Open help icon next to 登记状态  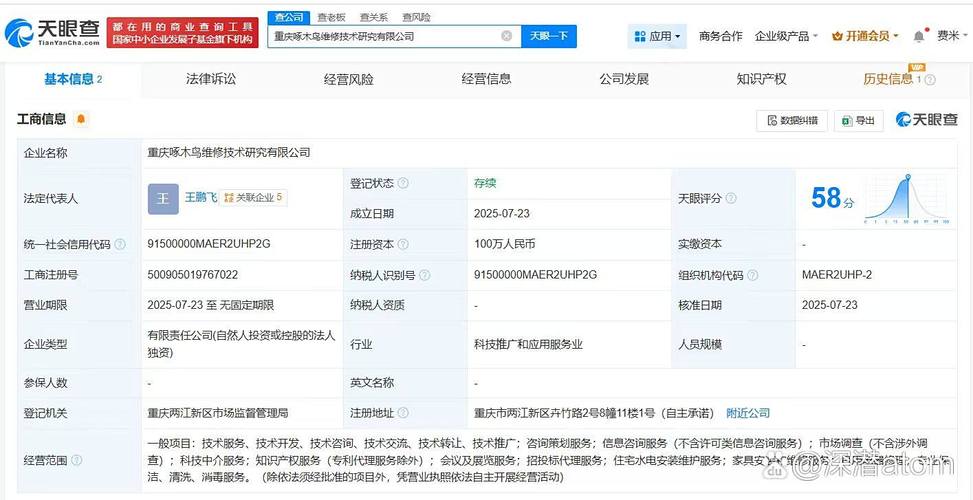point(403,184)
